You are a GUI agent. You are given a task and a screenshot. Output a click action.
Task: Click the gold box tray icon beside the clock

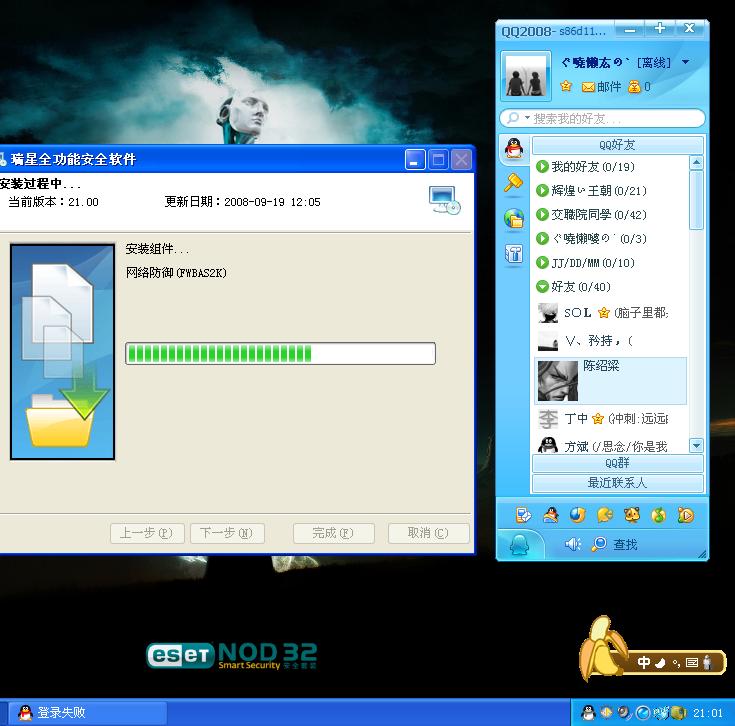point(678,713)
